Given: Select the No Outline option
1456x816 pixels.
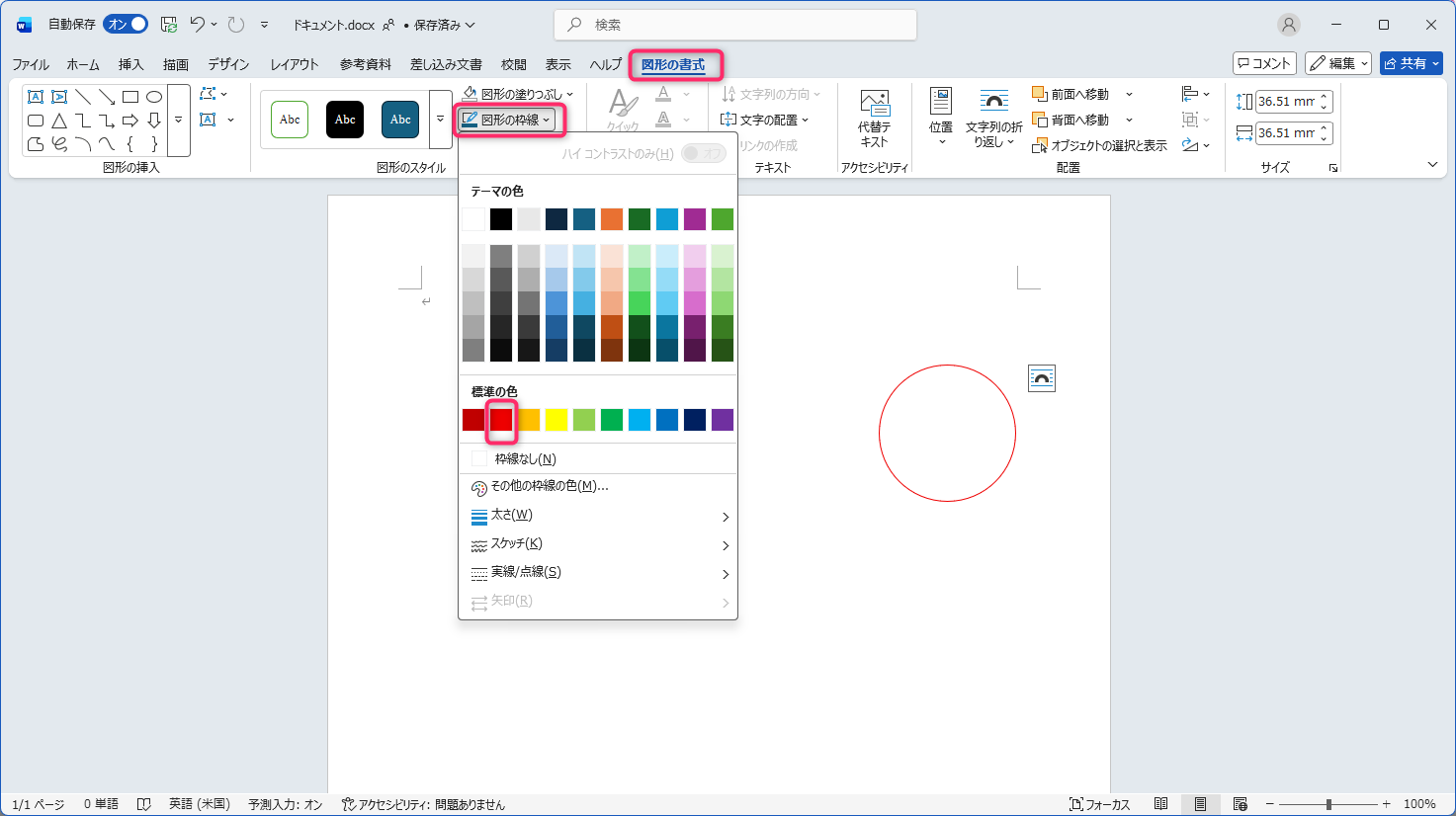Looking at the screenshot, I should coord(525,458).
